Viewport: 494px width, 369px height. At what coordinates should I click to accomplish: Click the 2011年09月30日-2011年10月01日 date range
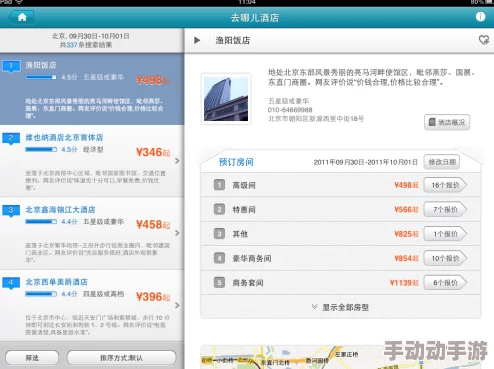(x=365, y=162)
